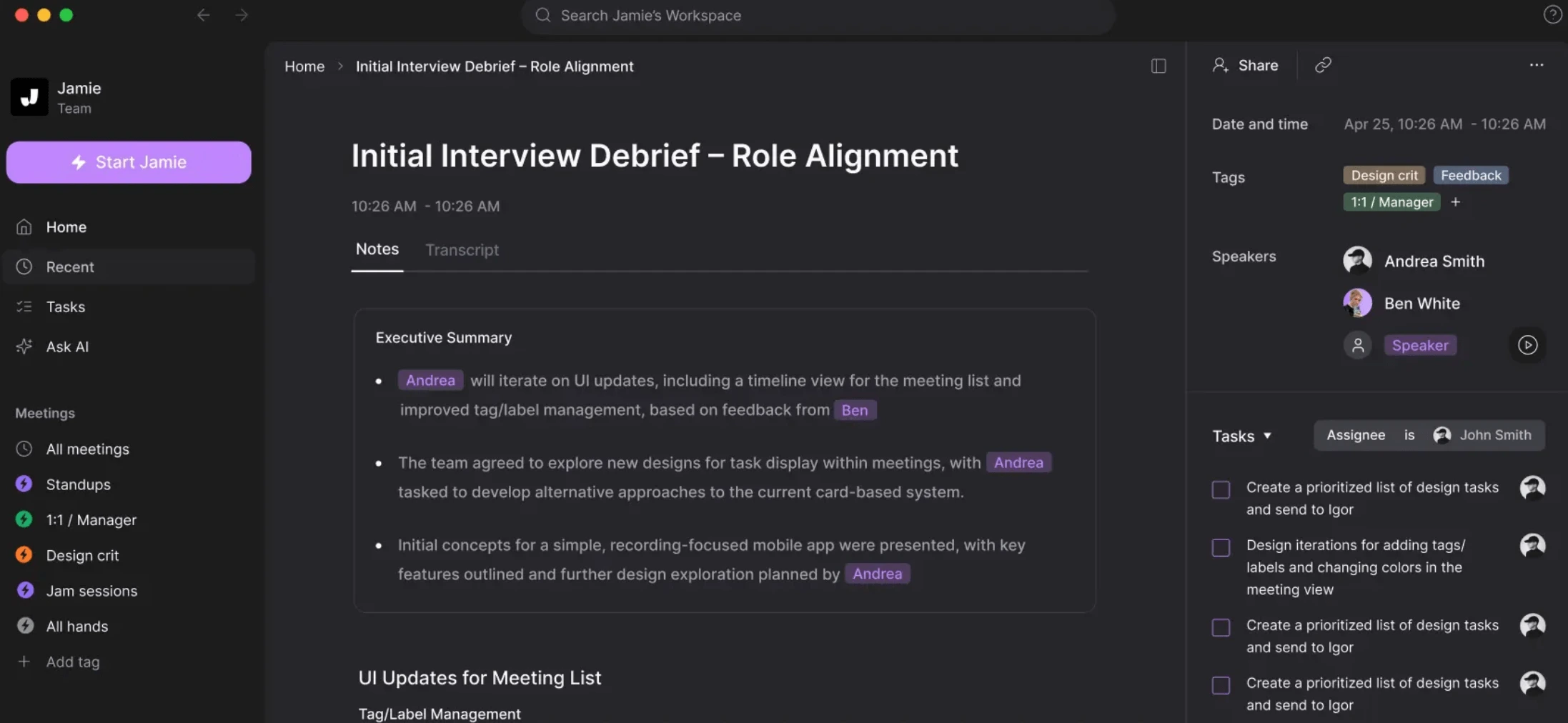This screenshot has width=1568, height=723.
Task: Click the Andrea mention in first bullet
Action: click(430, 380)
